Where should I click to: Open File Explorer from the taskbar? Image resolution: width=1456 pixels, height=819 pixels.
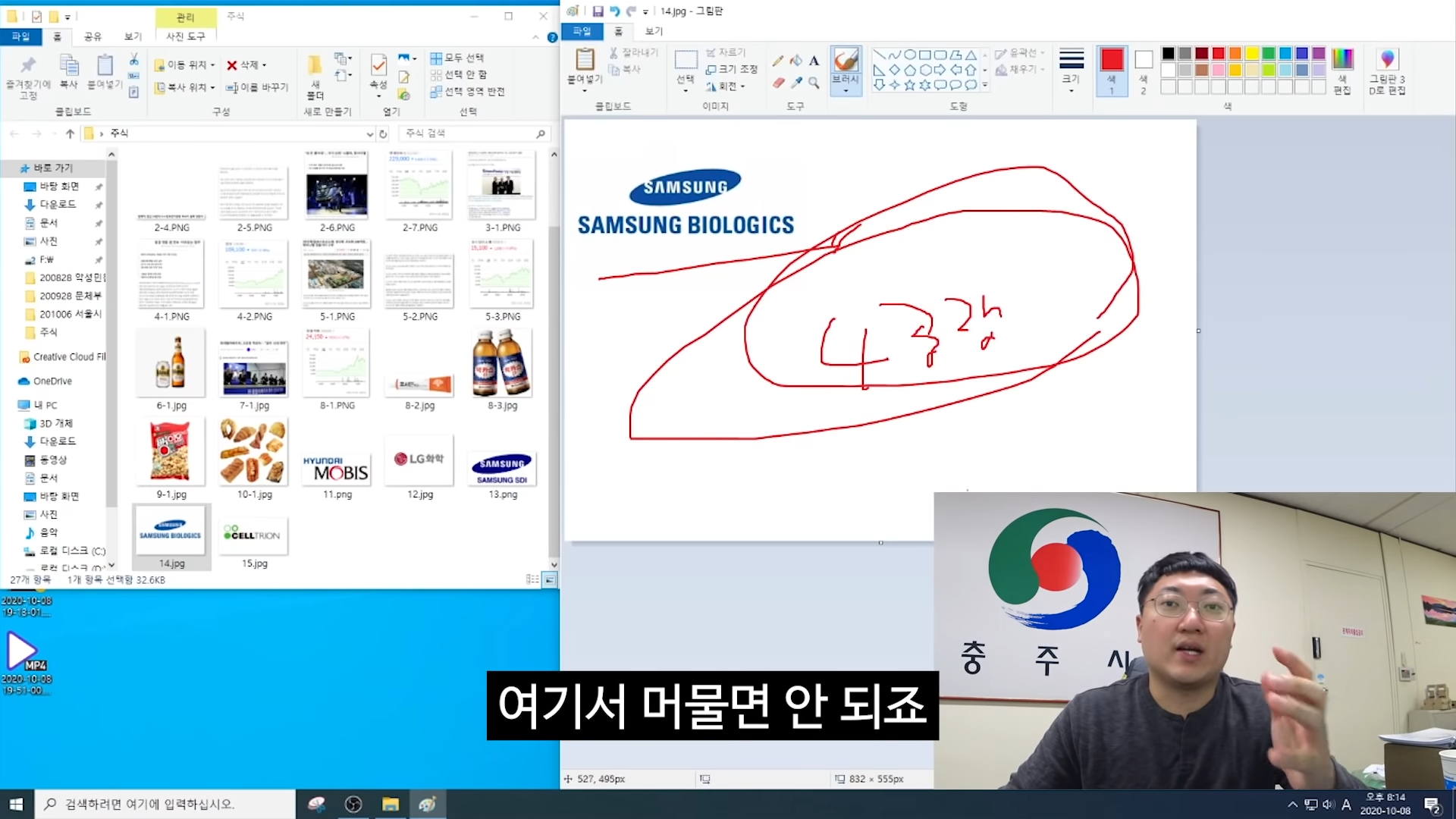pos(391,804)
